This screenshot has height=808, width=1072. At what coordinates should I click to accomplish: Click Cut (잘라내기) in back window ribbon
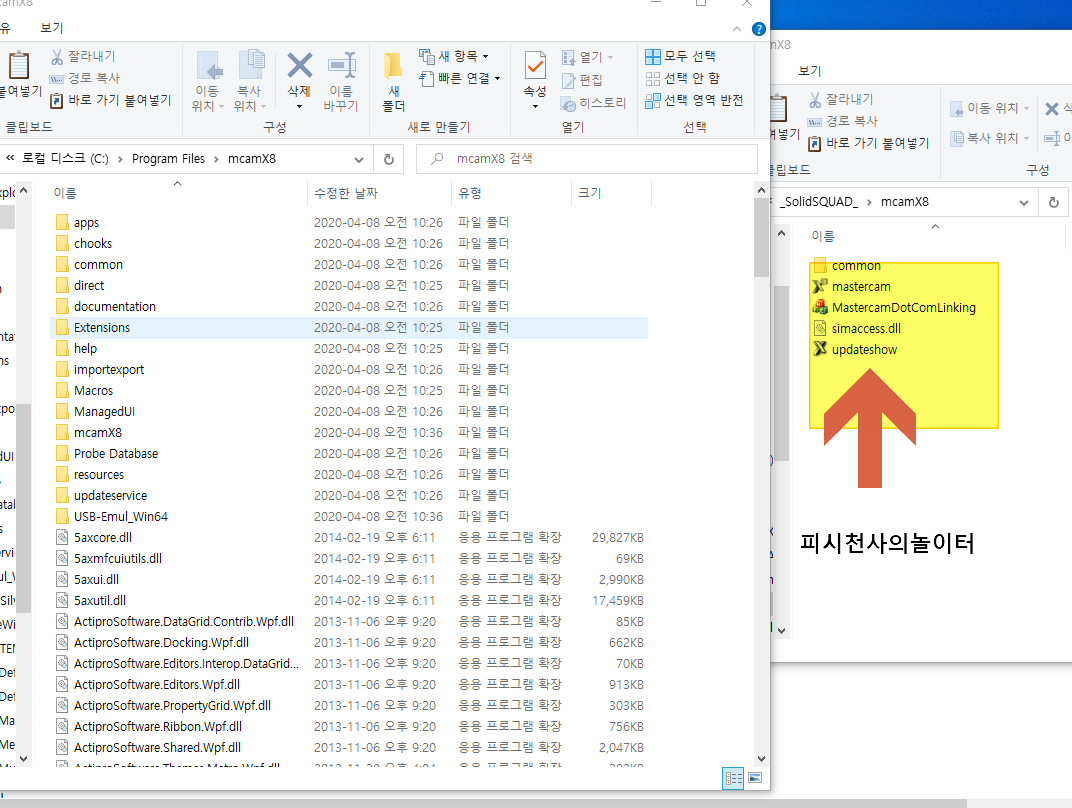[x=841, y=99]
